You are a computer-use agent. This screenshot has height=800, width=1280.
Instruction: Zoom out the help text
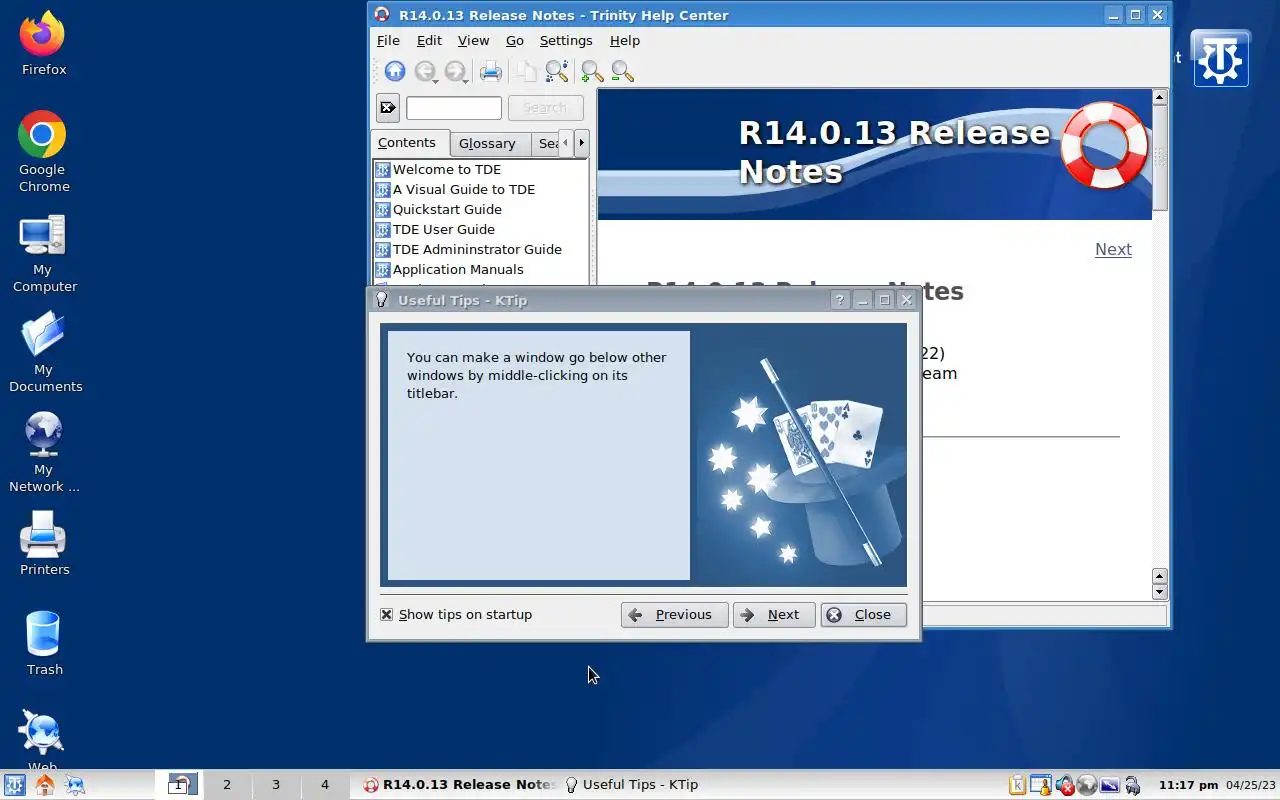pos(622,71)
